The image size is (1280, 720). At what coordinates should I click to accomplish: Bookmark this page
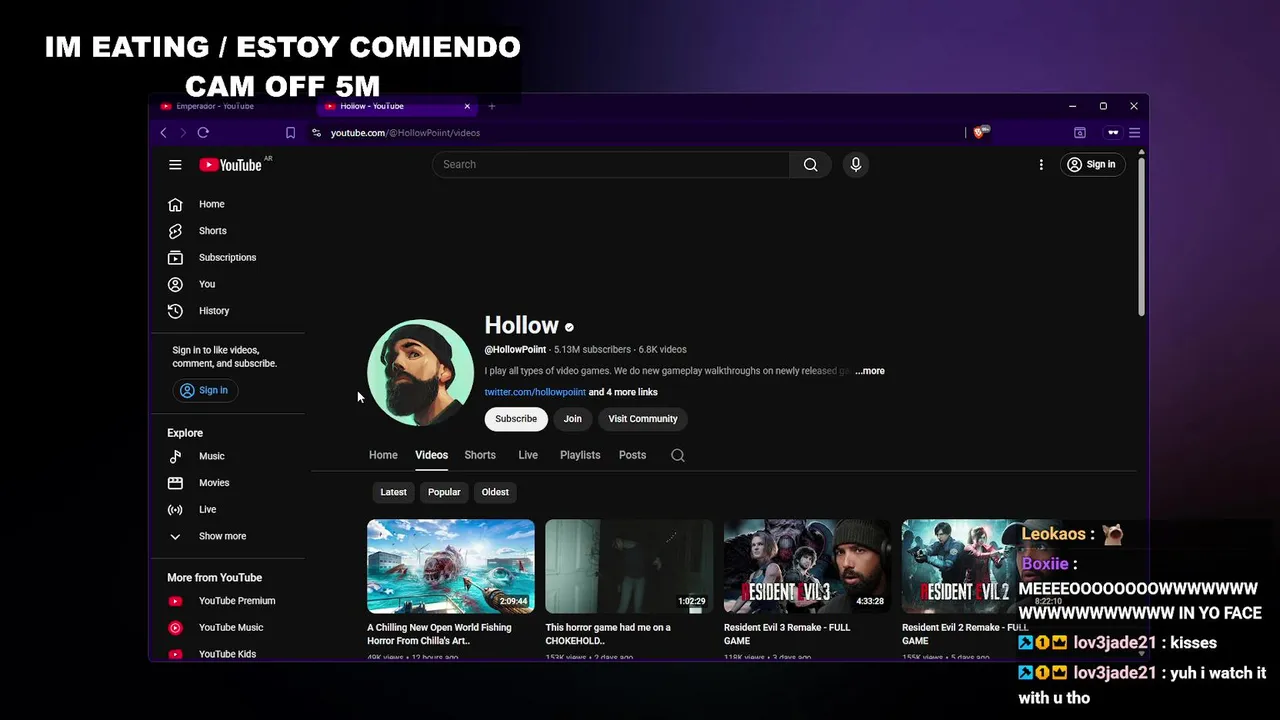290,132
